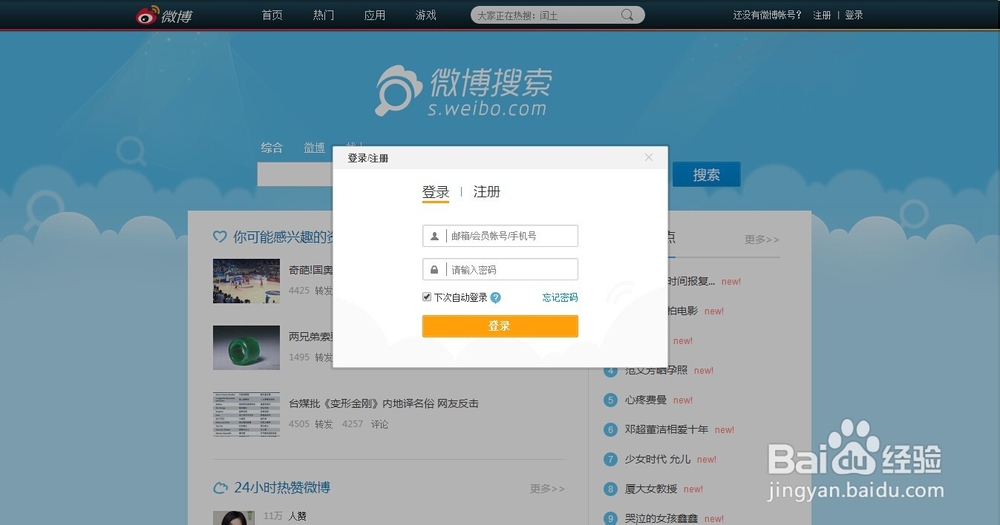Click 4257 评论 under 变形金刚 post
The width and height of the screenshot is (1000, 525).
pyautogui.click(x=365, y=424)
